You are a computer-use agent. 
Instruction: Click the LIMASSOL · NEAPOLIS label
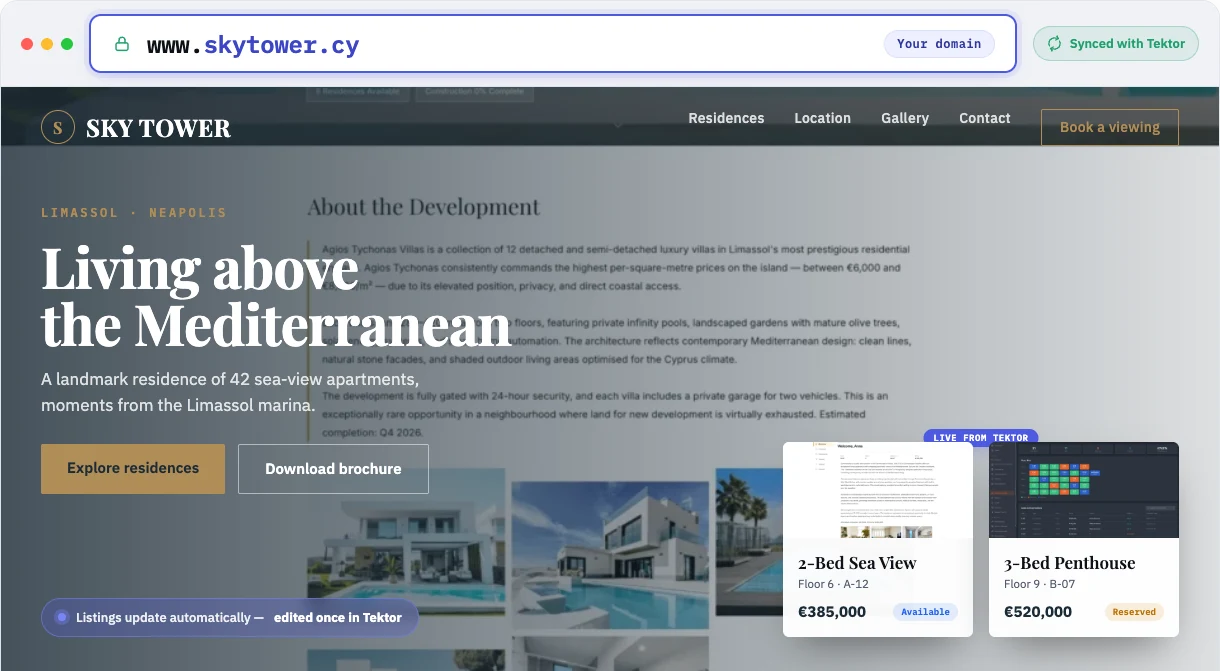tap(134, 213)
